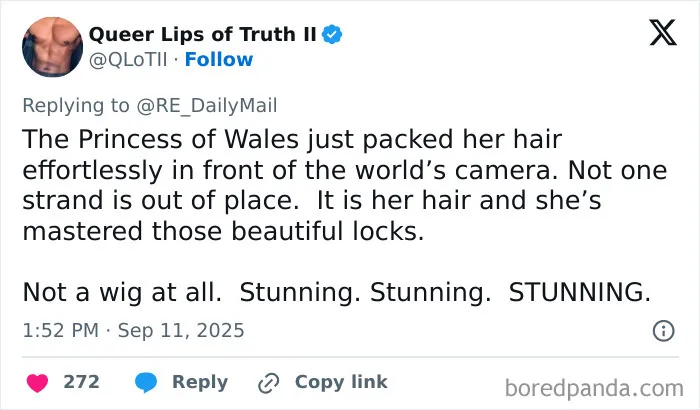Open the @RE_DailyMail mention
700x410 pixels.
coord(207,106)
